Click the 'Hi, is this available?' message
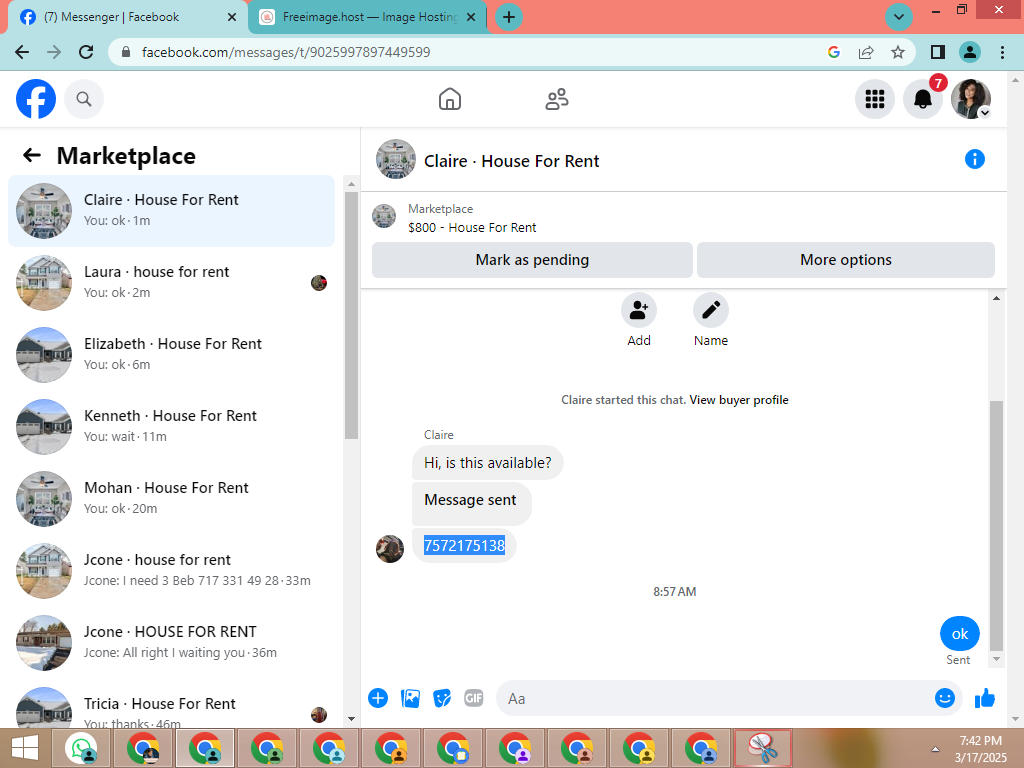This screenshot has width=1024, height=768. pyautogui.click(x=487, y=462)
